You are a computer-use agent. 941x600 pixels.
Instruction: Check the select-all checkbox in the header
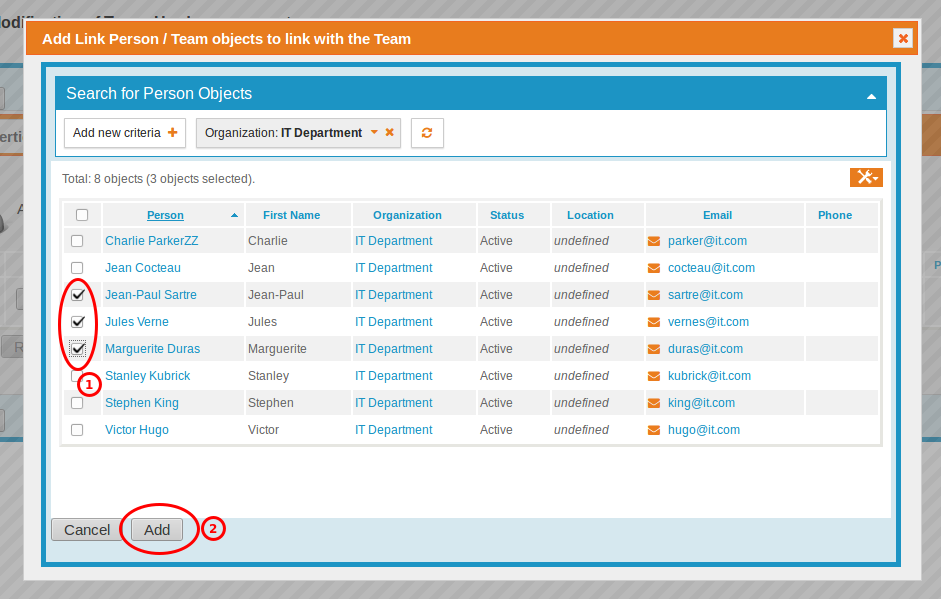tap(82, 214)
